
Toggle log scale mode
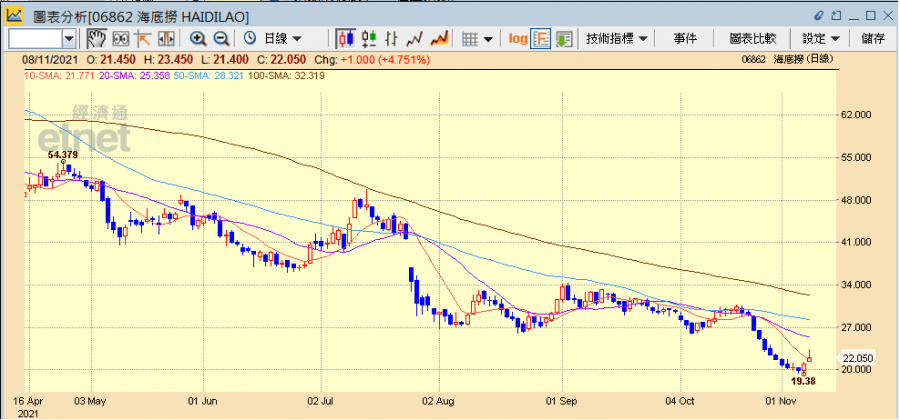[x=517, y=39]
